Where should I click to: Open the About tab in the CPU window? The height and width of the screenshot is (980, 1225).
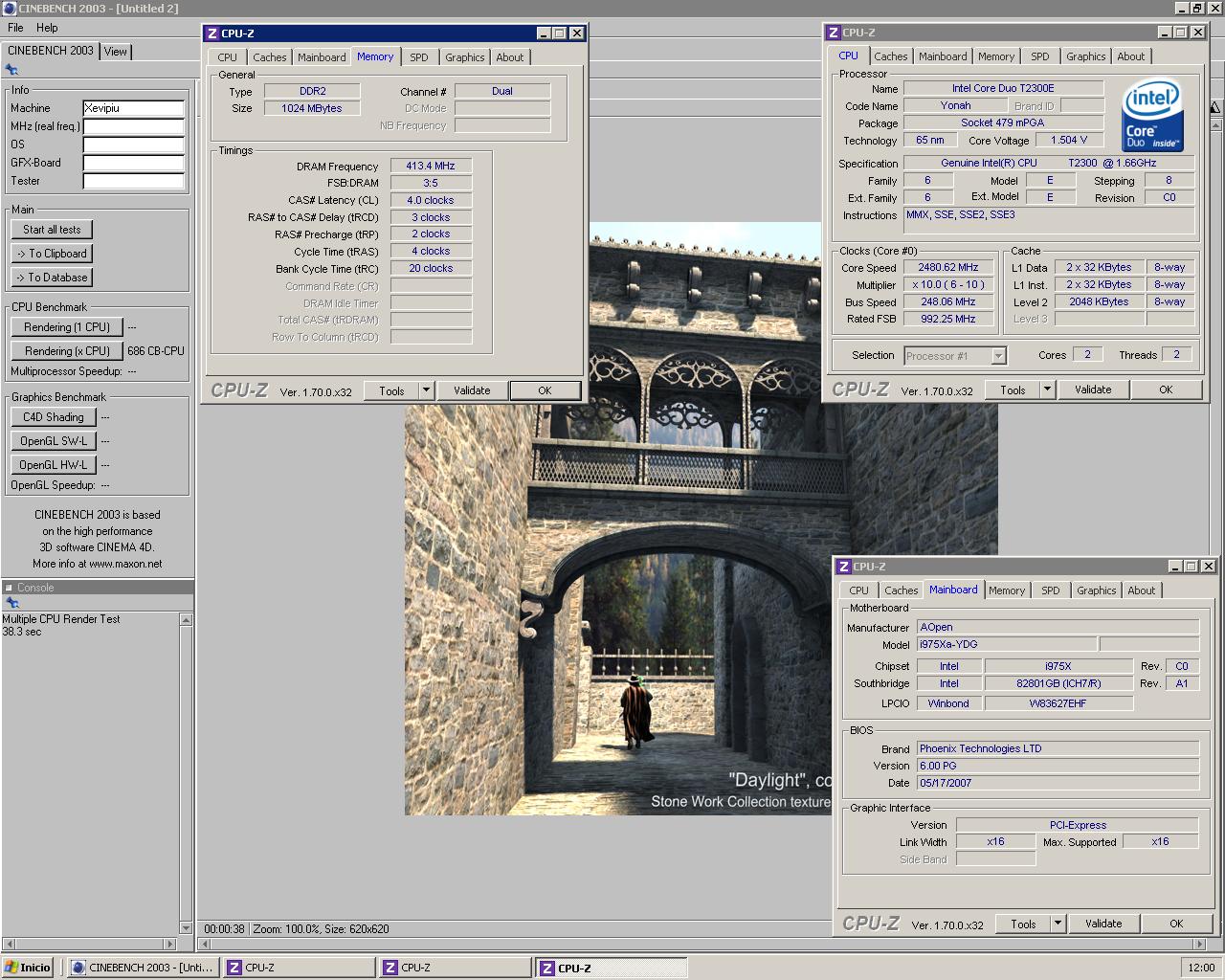(1131, 56)
